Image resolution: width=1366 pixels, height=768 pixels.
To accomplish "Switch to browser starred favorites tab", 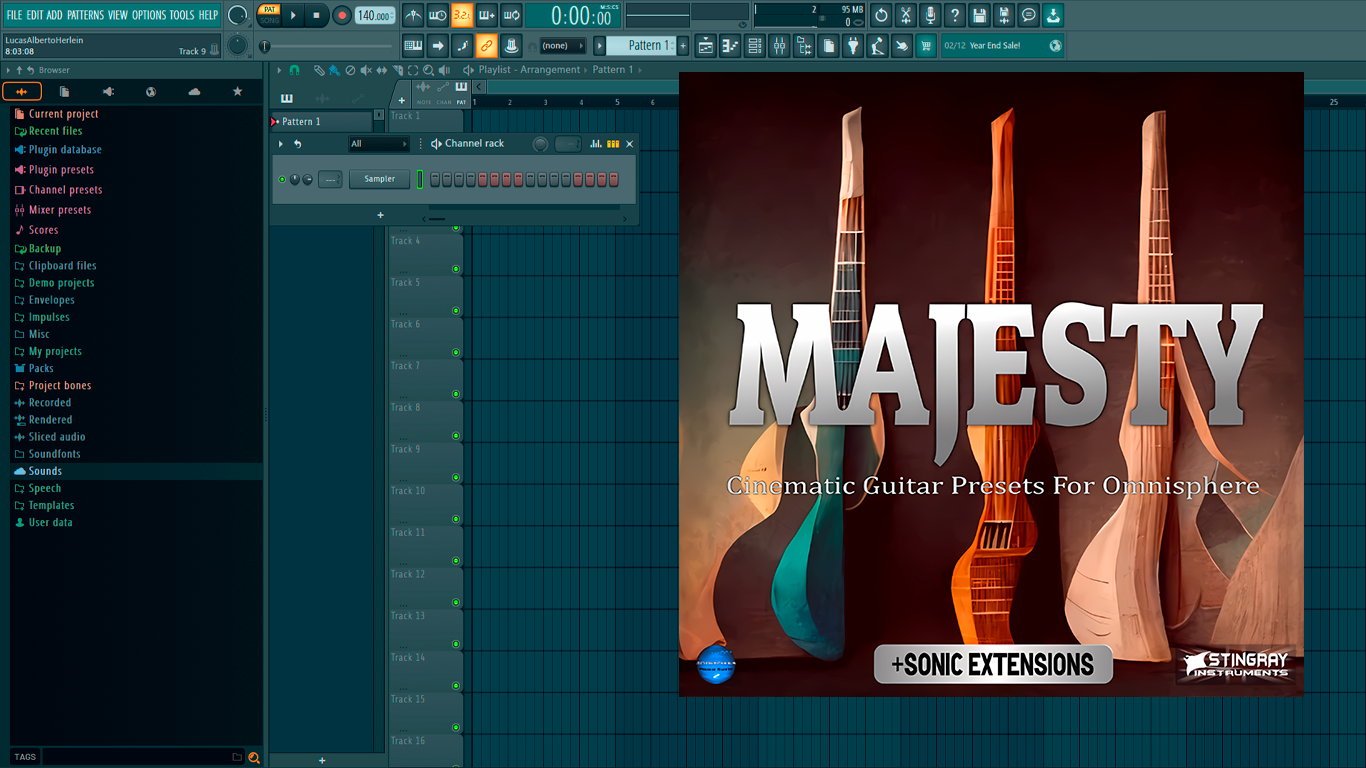I will coord(237,91).
